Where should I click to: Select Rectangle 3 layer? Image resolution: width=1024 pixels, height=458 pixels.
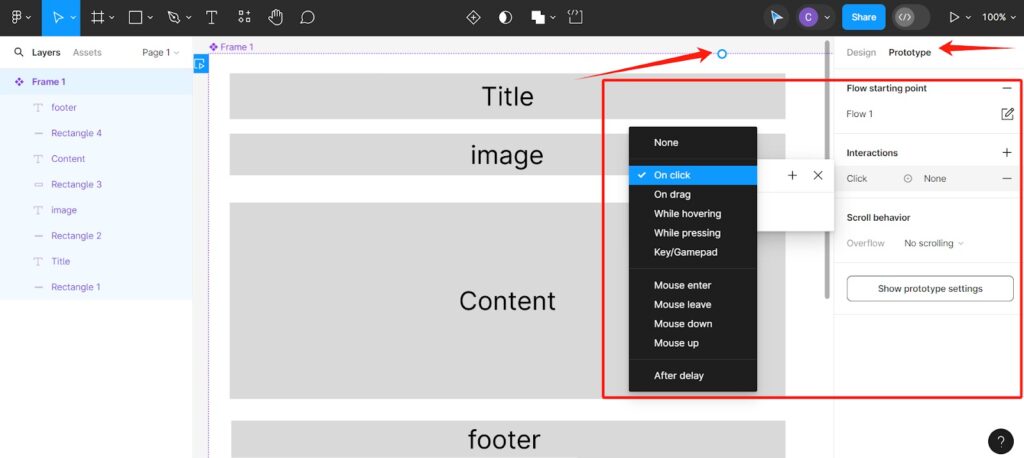coord(96,184)
